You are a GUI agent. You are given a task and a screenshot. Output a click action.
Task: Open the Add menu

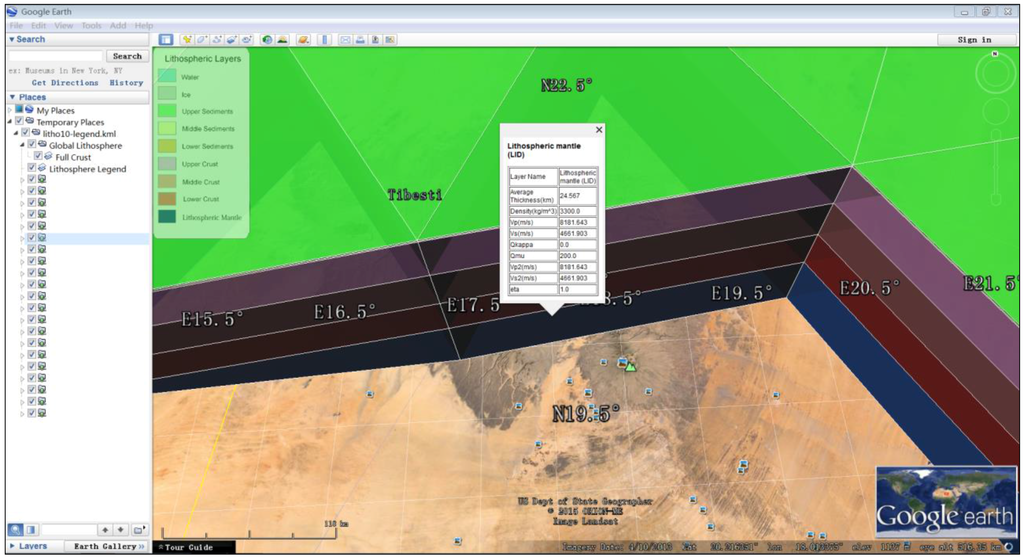click(x=118, y=25)
